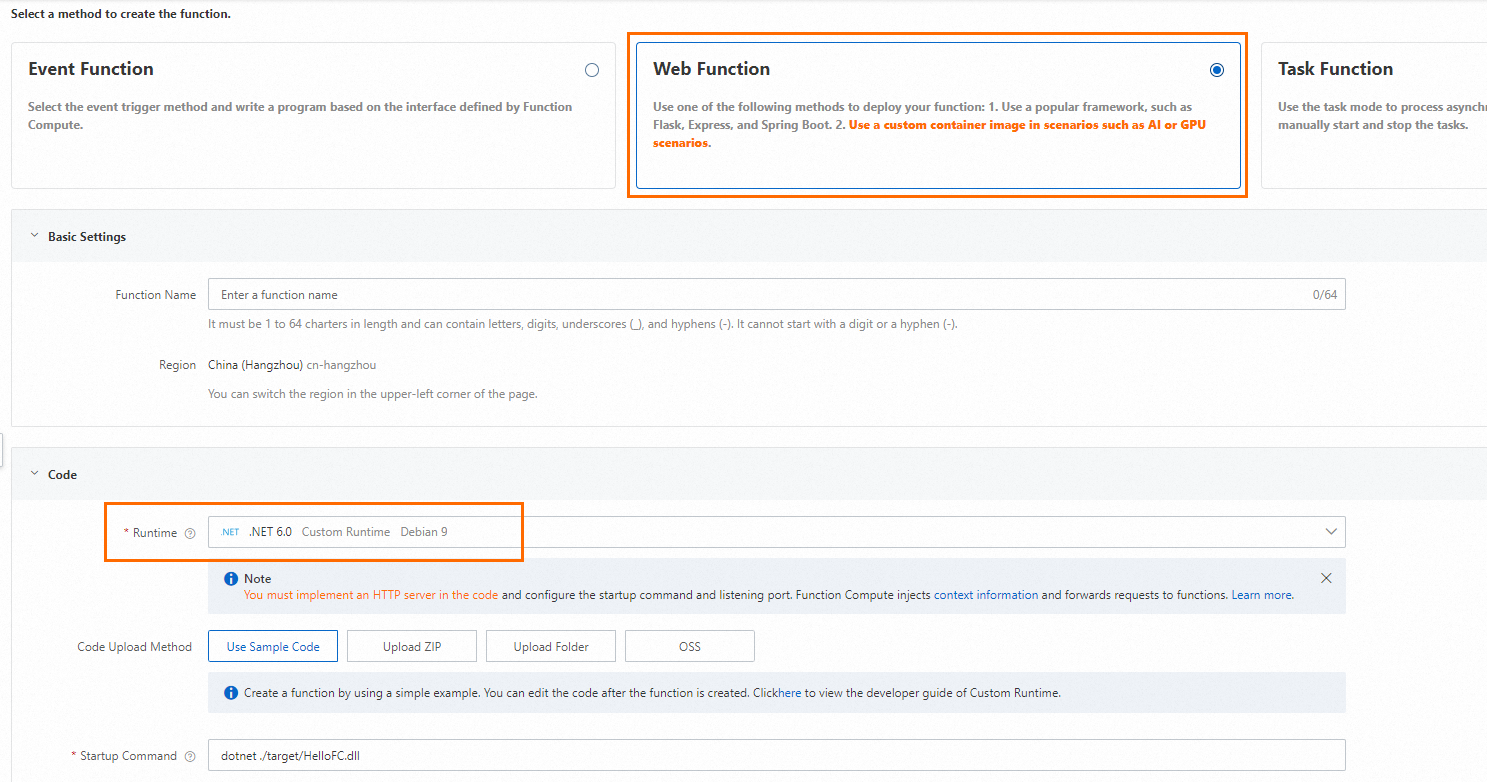Click the .NET runtime logo icon

231,532
